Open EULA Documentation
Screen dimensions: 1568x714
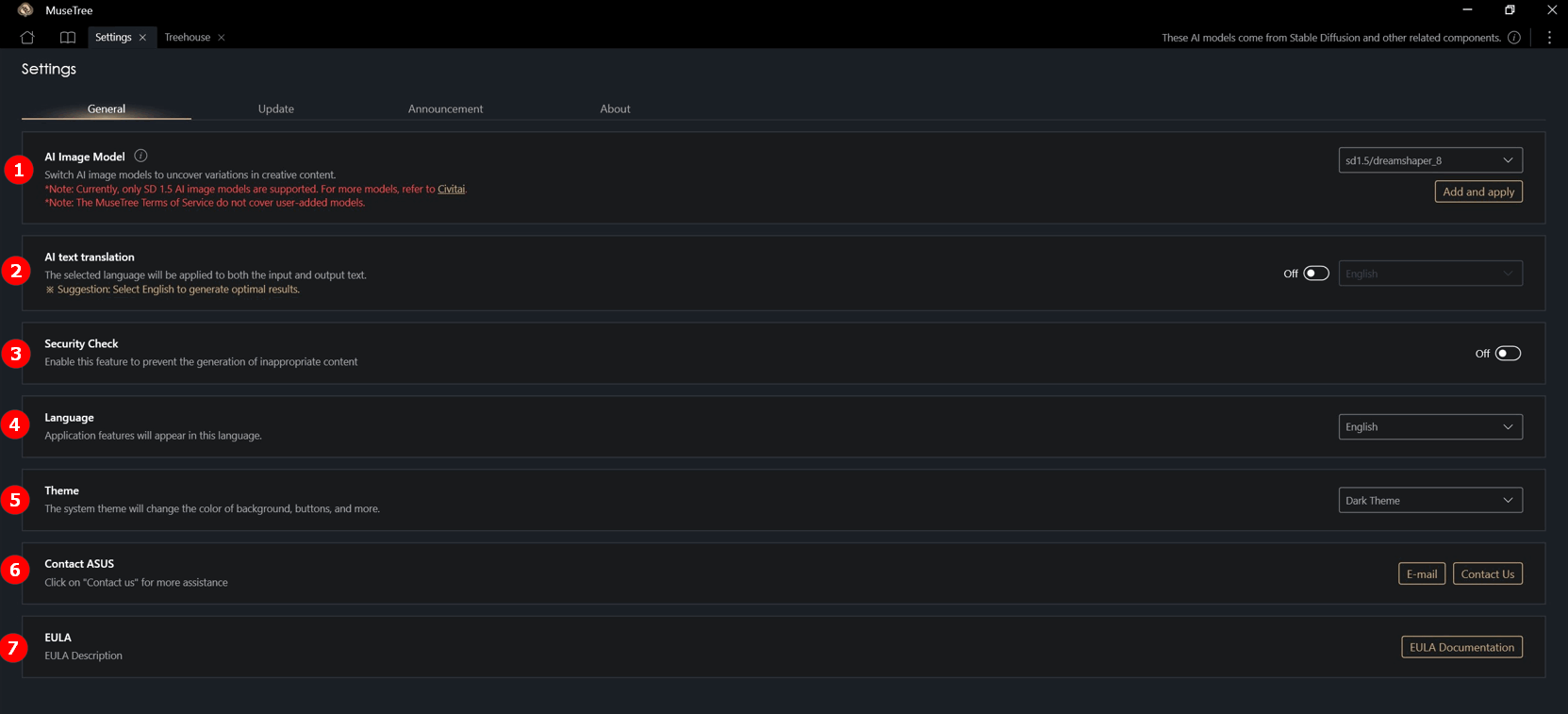point(1461,647)
